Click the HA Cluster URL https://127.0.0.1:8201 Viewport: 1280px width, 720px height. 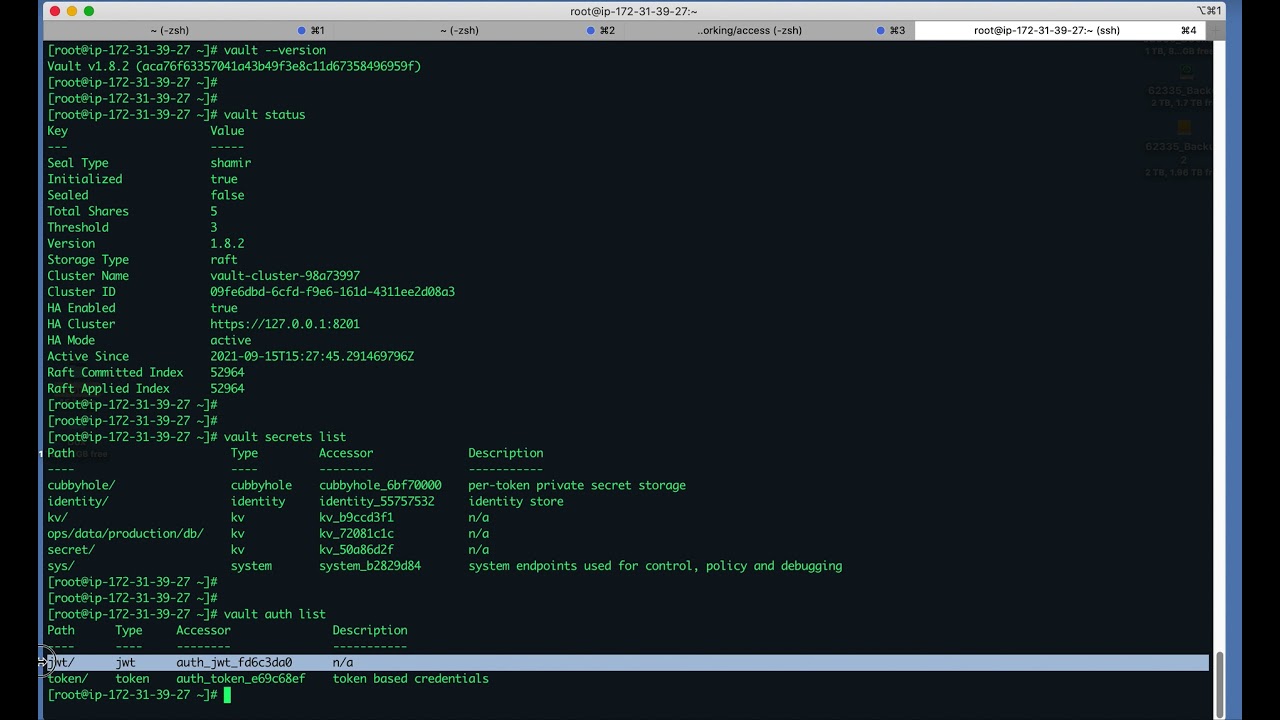point(285,324)
